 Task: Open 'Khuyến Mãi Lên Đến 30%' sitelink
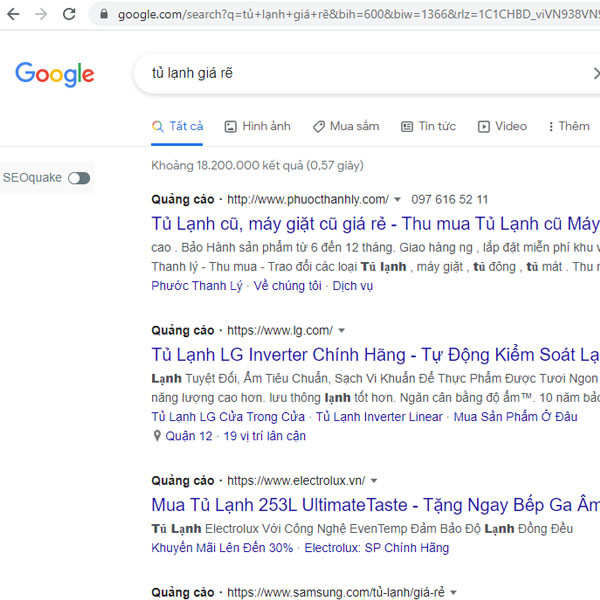click(222, 548)
